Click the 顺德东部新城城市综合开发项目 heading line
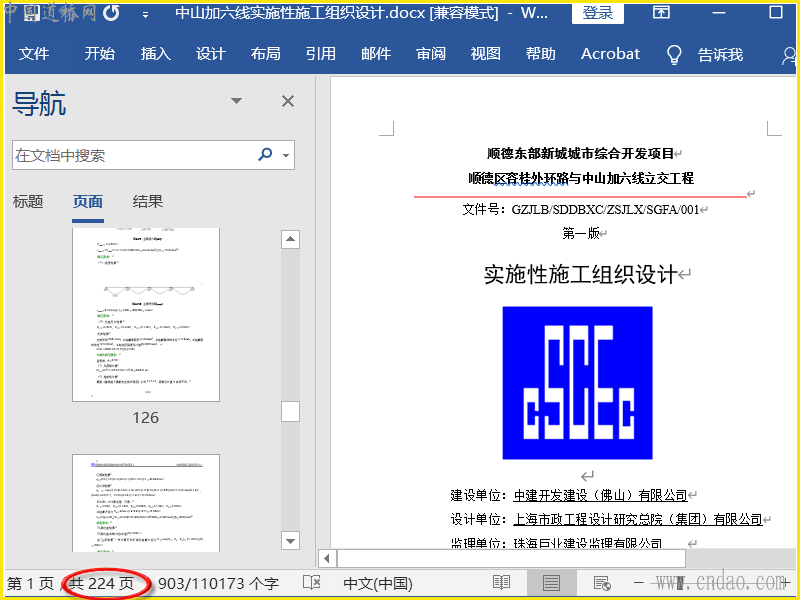The image size is (800, 600). (x=581, y=154)
